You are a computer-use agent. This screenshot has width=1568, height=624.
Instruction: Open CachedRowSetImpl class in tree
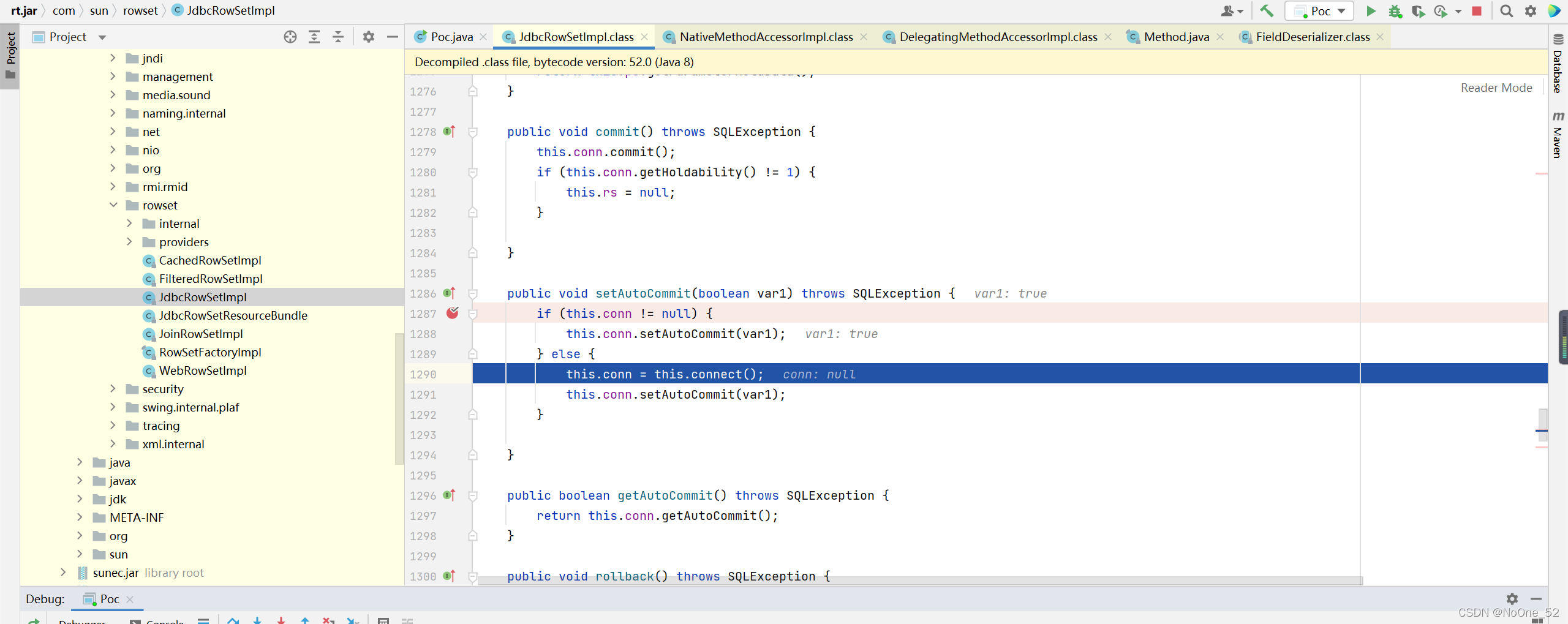point(209,260)
